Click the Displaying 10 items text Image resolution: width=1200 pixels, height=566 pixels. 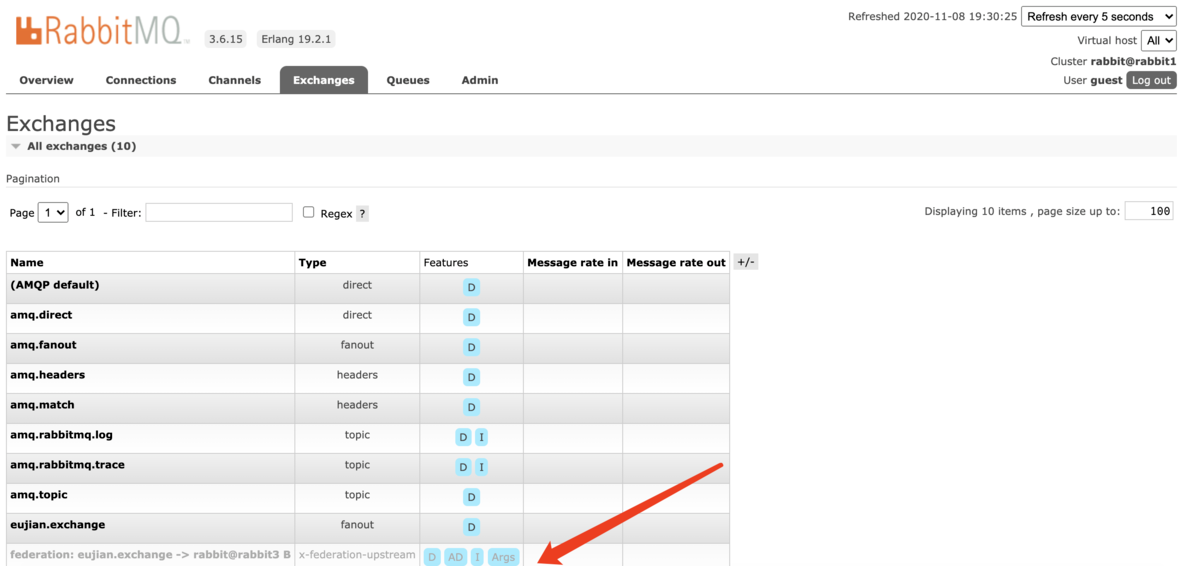point(1022,211)
